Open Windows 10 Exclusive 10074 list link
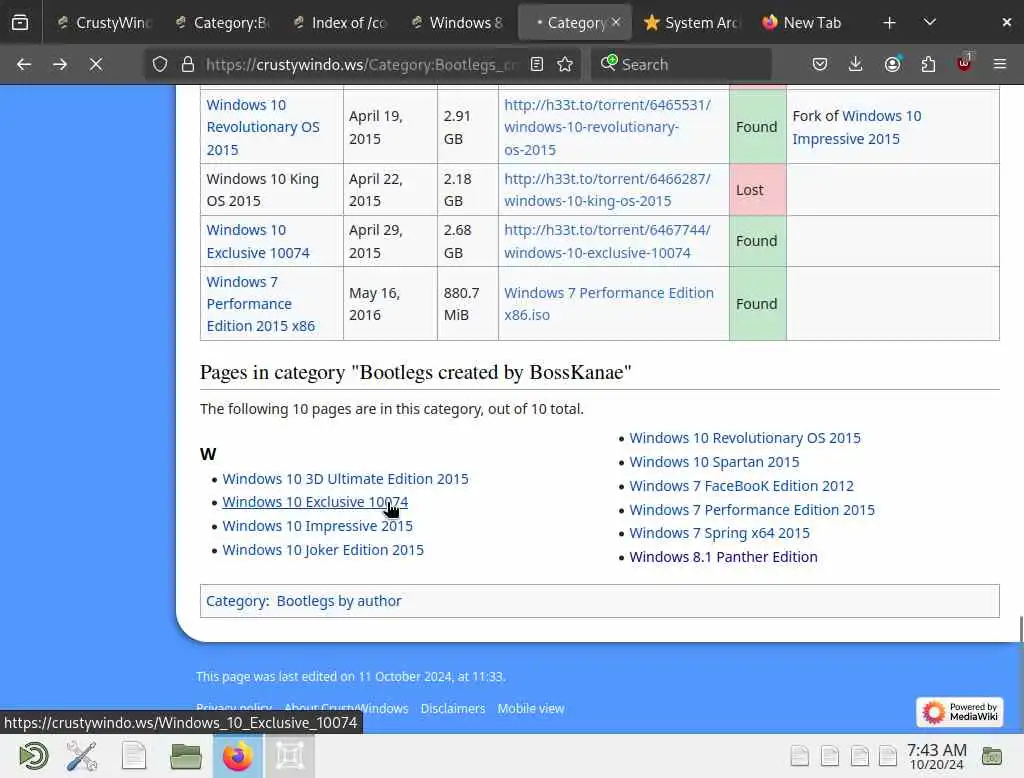 pos(315,502)
